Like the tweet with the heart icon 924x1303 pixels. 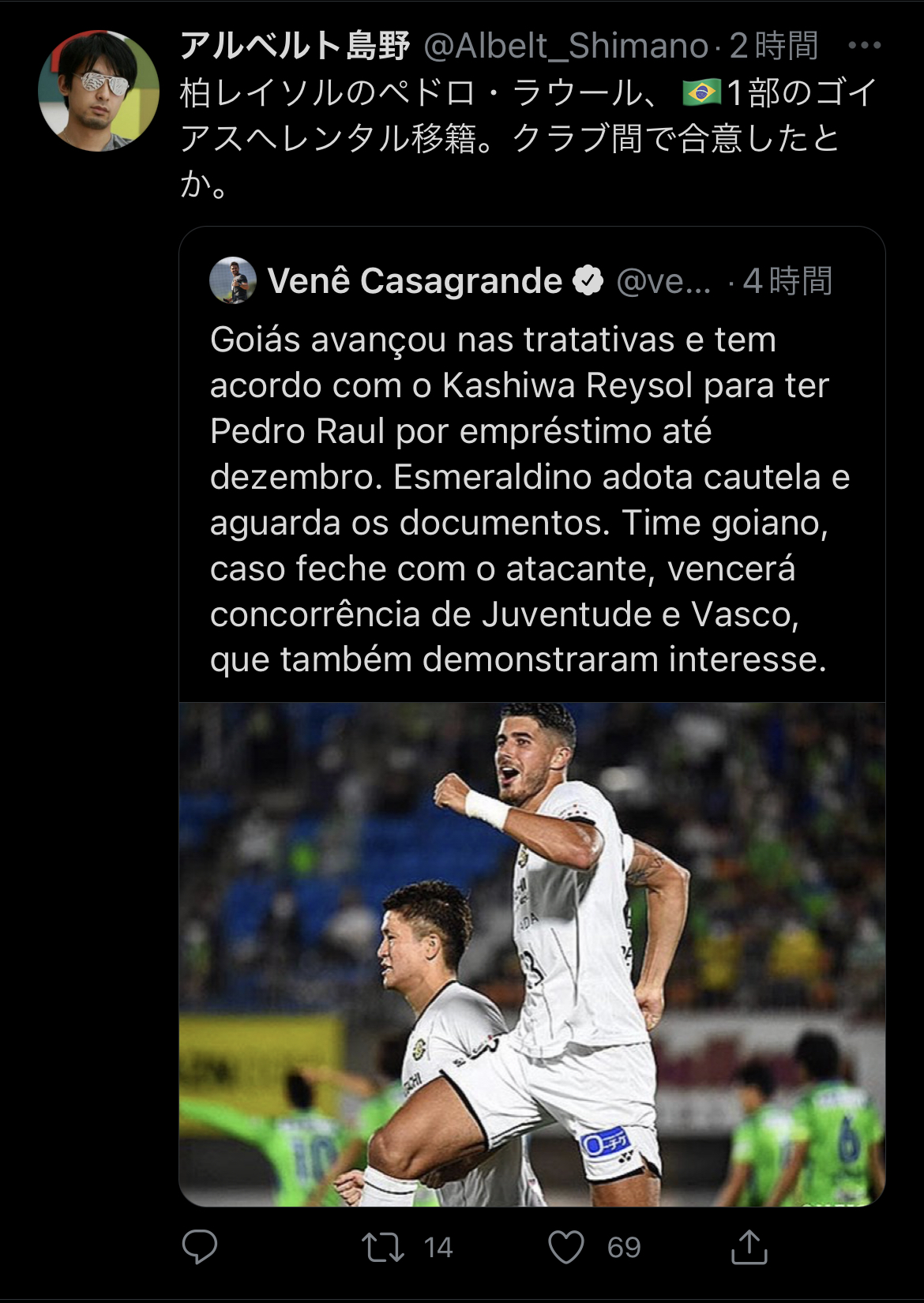pyautogui.click(x=566, y=1247)
